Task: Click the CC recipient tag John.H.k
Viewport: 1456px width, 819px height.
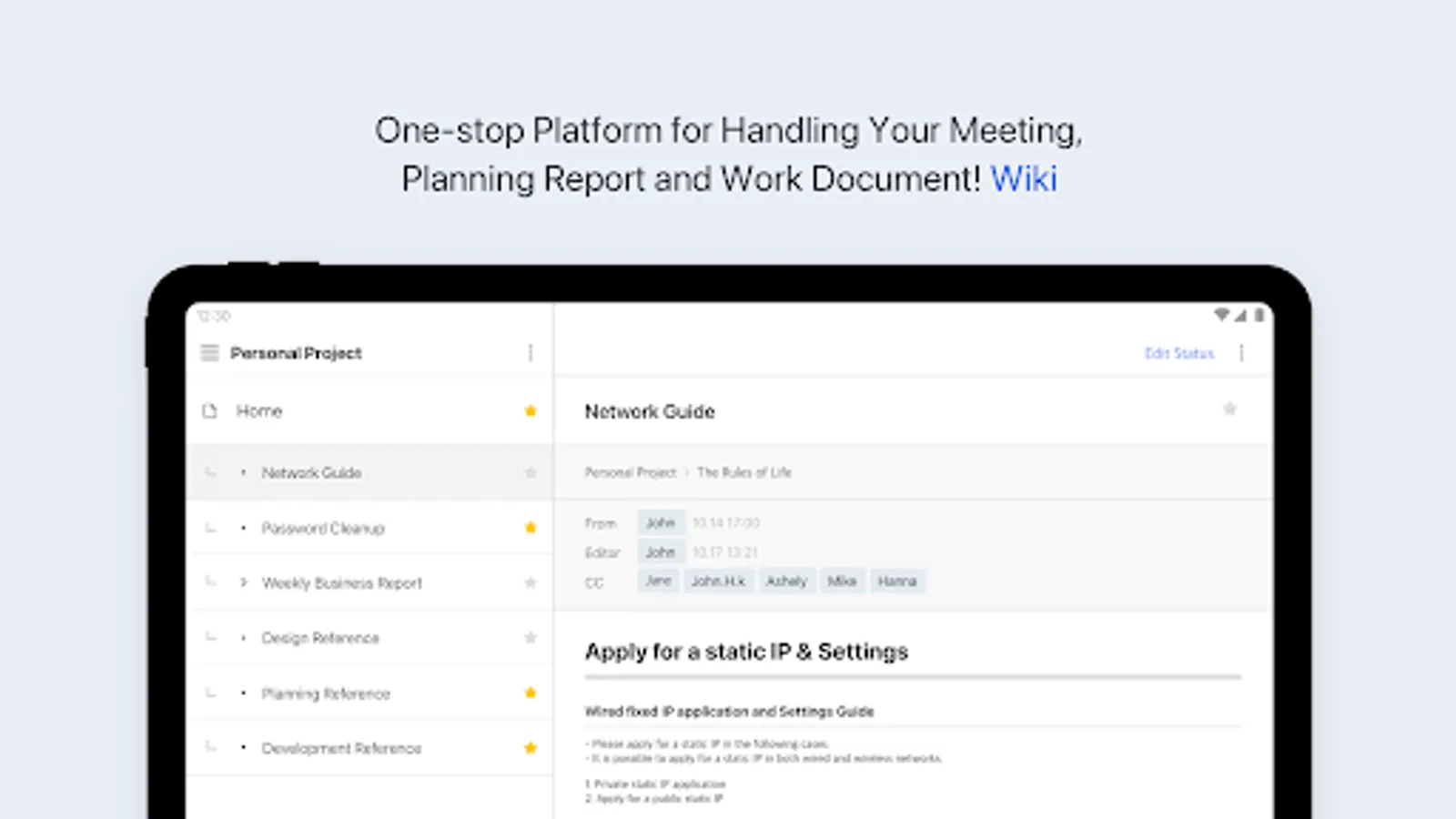Action: coord(718,581)
